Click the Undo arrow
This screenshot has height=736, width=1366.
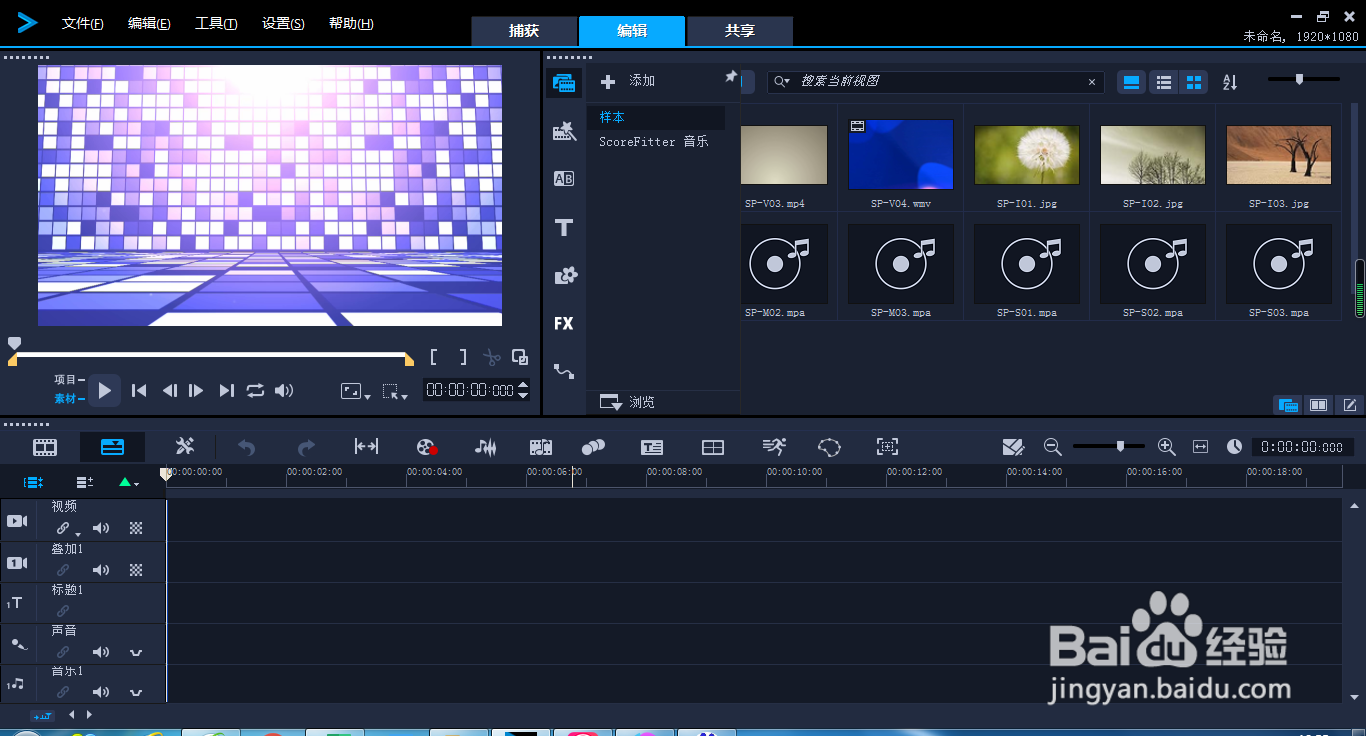point(246,447)
